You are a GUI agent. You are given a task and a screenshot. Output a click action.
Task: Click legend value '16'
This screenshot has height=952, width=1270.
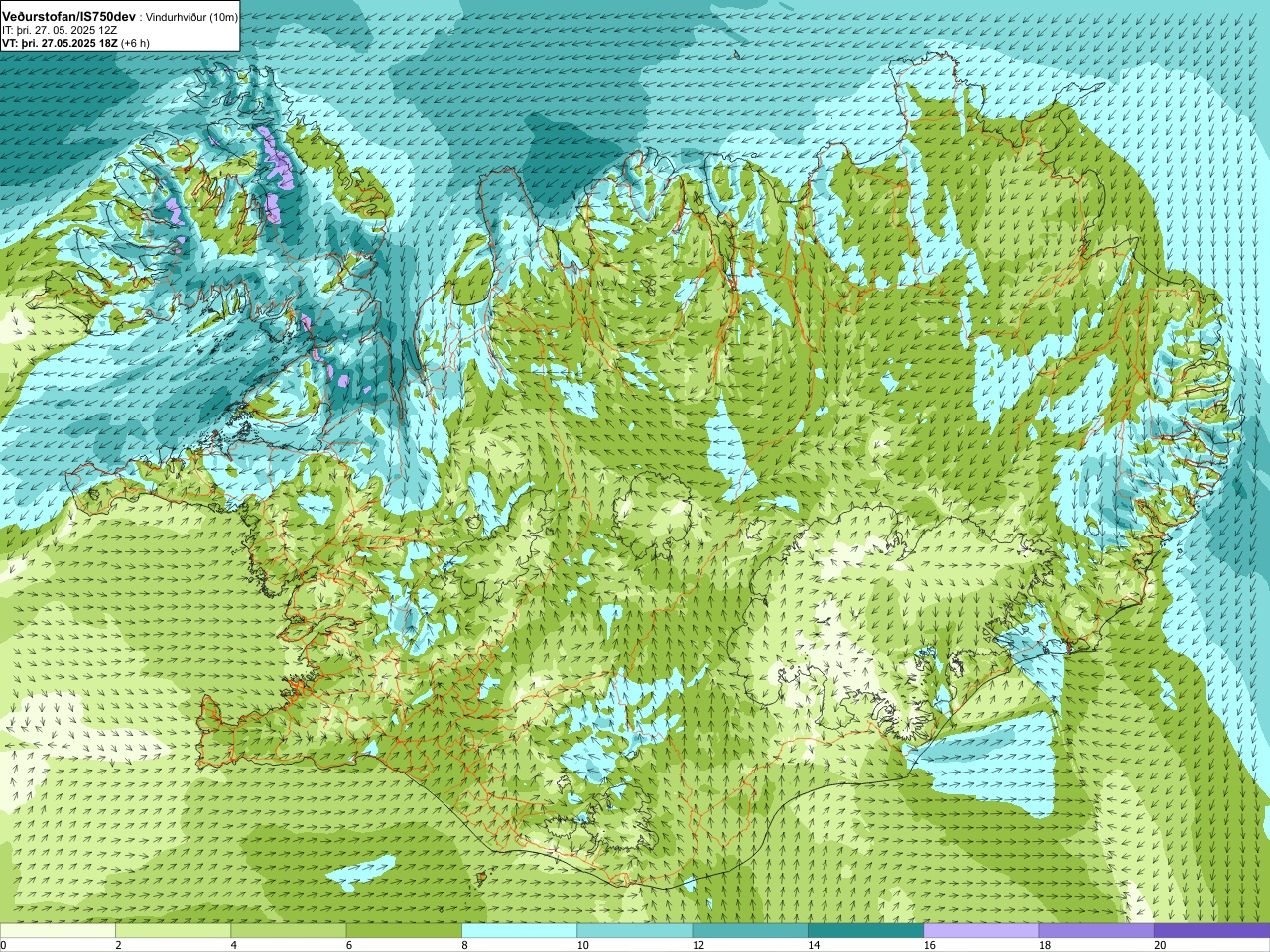tap(929, 945)
